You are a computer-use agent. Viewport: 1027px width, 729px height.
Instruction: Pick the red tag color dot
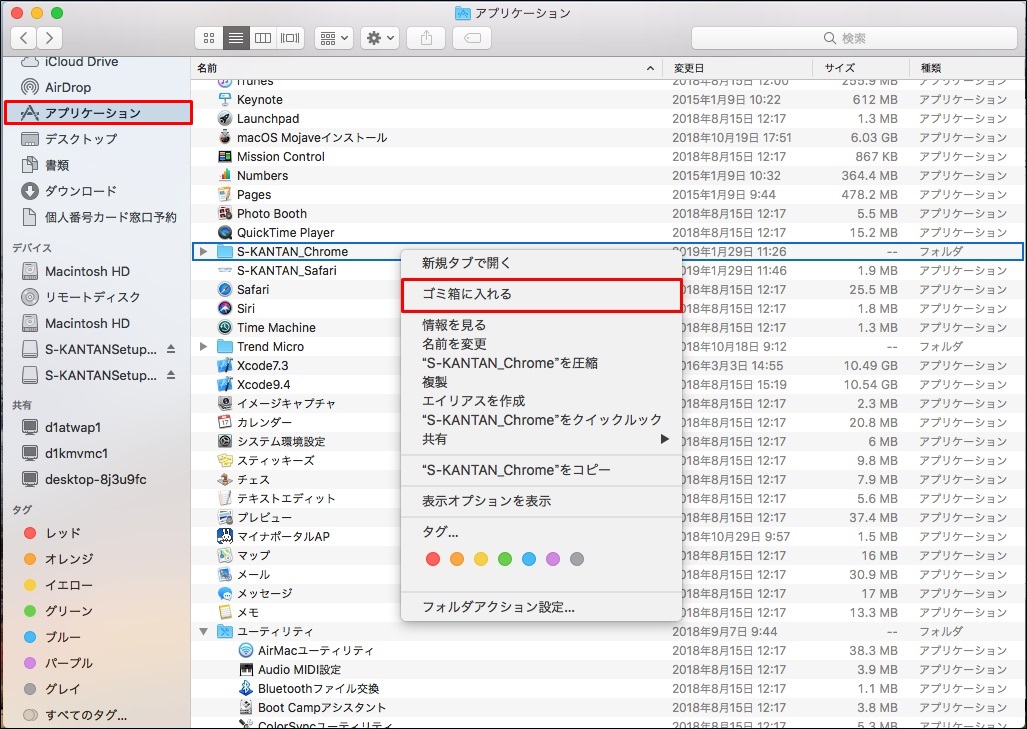(433, 559)
